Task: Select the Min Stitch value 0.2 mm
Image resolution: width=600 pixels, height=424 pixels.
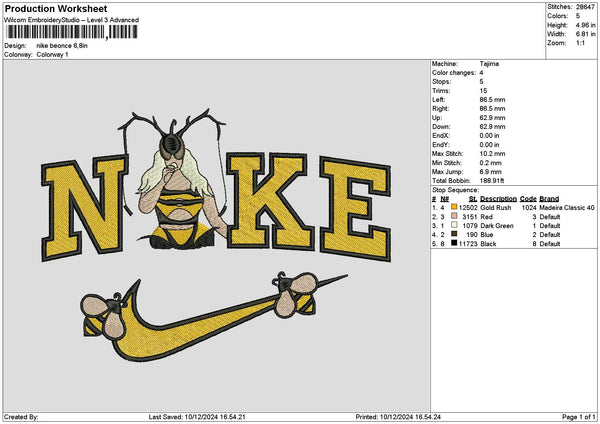Action: [491, 163]
